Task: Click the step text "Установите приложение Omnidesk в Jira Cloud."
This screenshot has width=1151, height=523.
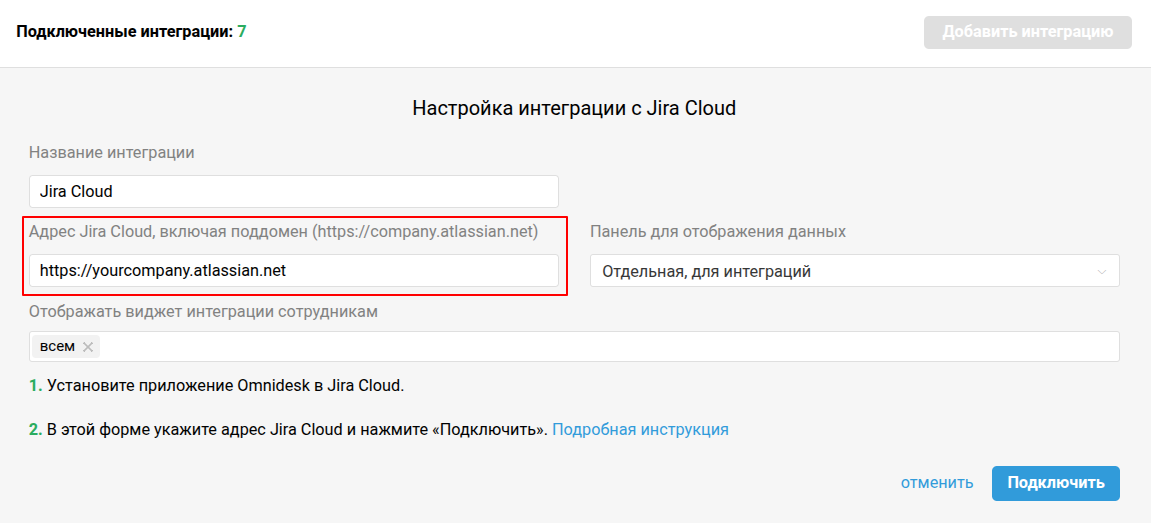Action: [226, 386]
